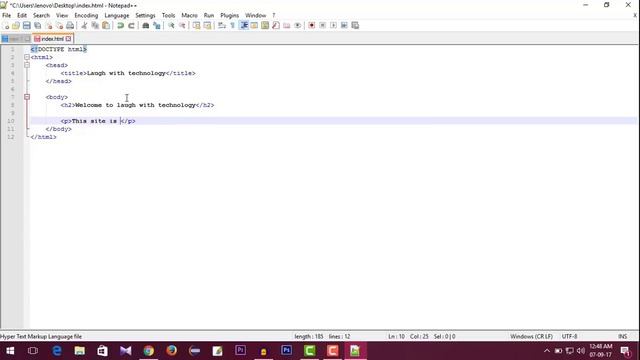Open the Settings menu

coord(145,16)
